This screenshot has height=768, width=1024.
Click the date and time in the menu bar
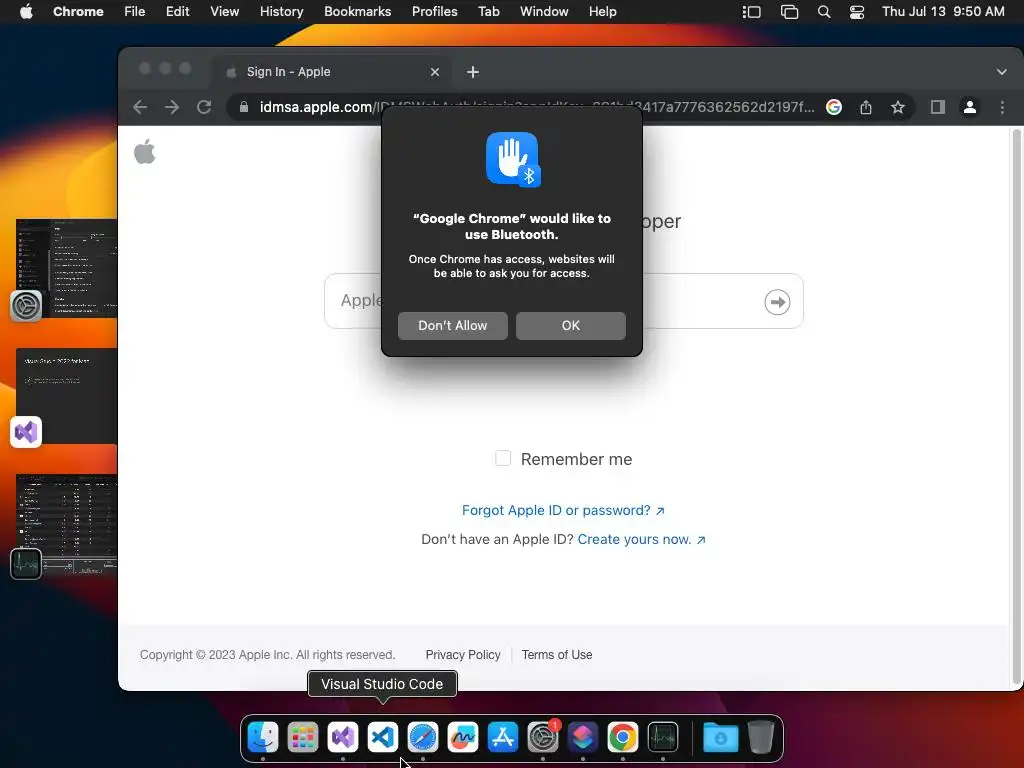coord(943,12)
